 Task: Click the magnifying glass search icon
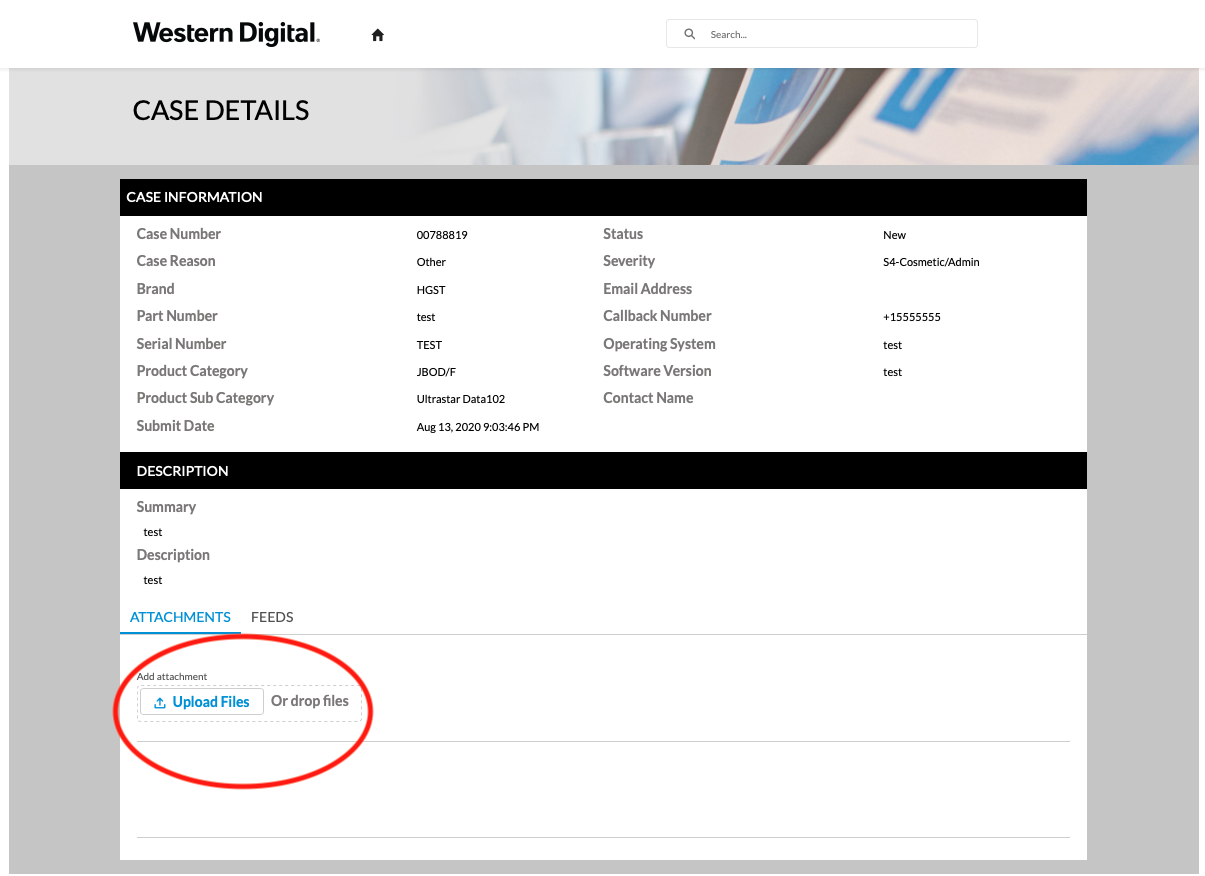click(x=689, y=33)
